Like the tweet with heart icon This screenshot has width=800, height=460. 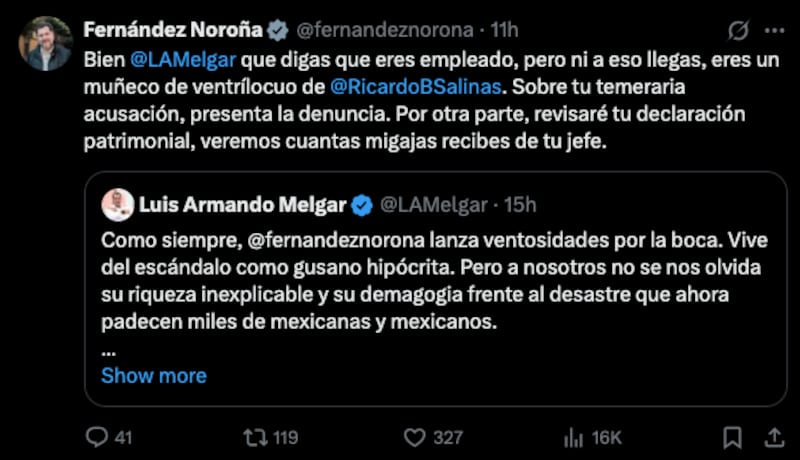pyautogui.click(x=414, y=437)
